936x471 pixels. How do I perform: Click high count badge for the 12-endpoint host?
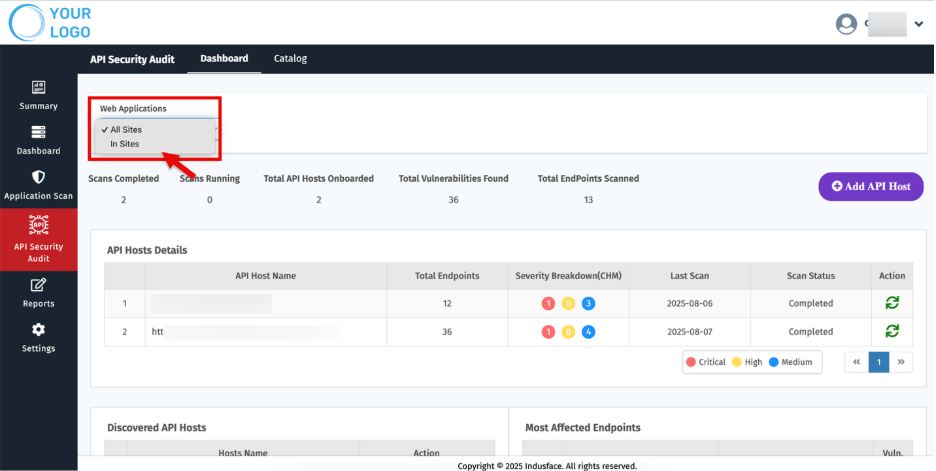[568, 303]
